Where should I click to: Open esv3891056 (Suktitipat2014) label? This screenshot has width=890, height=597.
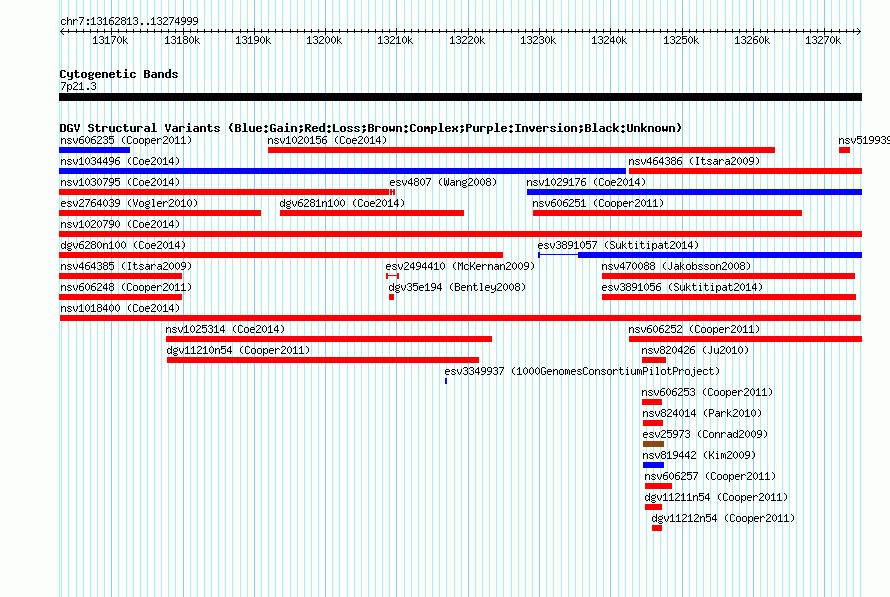pos(682,287)
